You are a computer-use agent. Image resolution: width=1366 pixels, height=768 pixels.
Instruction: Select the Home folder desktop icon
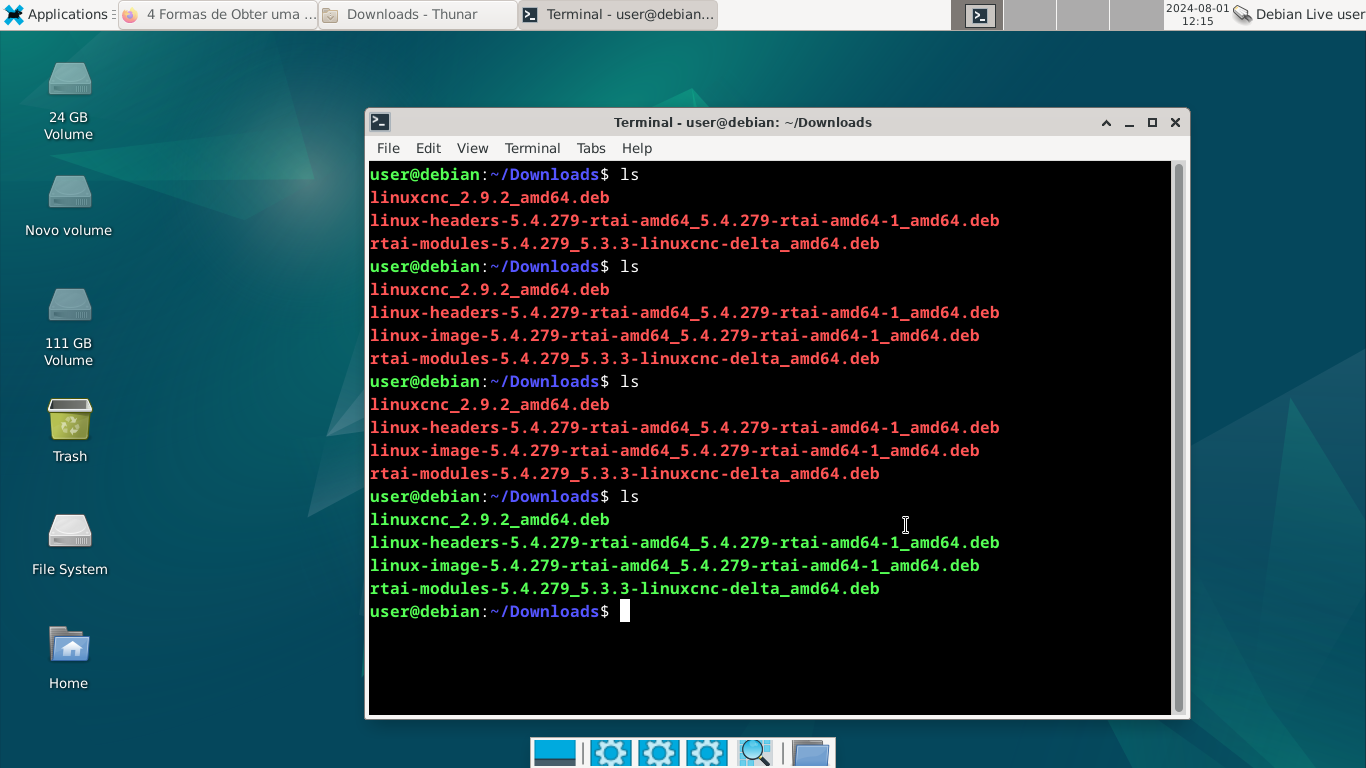[69, 657]
